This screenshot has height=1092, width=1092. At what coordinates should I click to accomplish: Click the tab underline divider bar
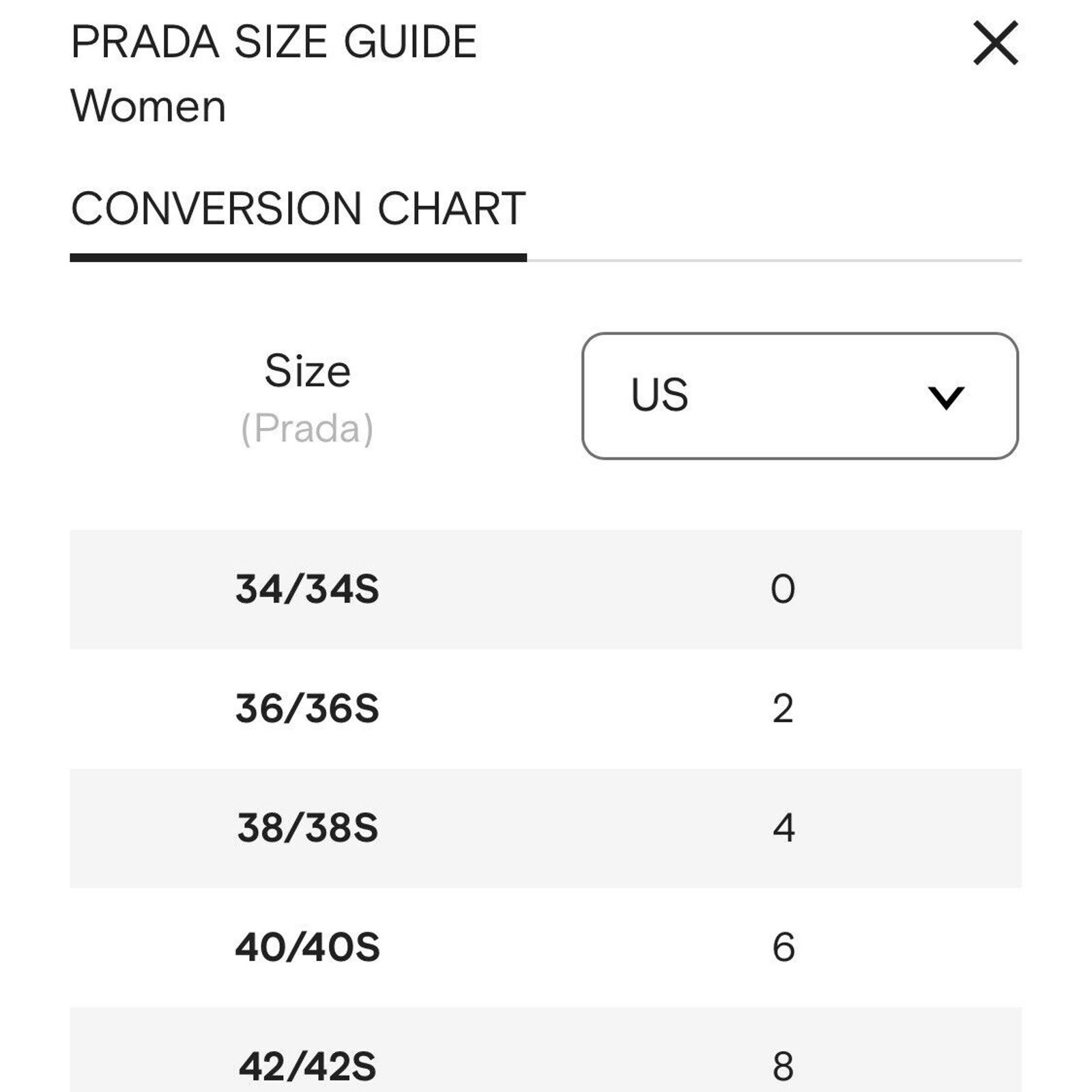point(298,258)
